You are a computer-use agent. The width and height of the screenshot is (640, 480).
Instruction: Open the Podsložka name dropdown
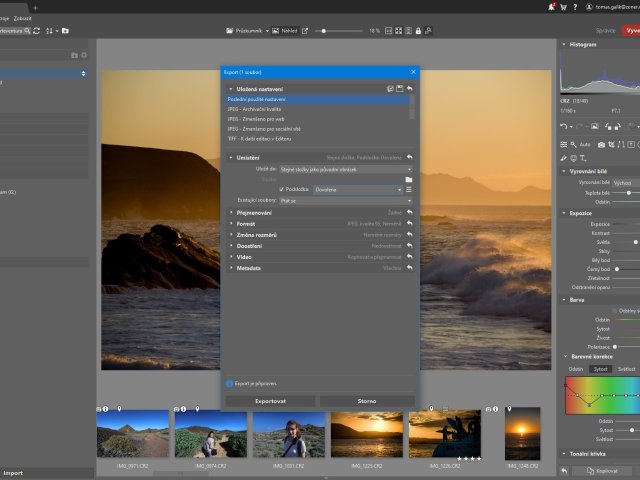(x=358, y=189)
